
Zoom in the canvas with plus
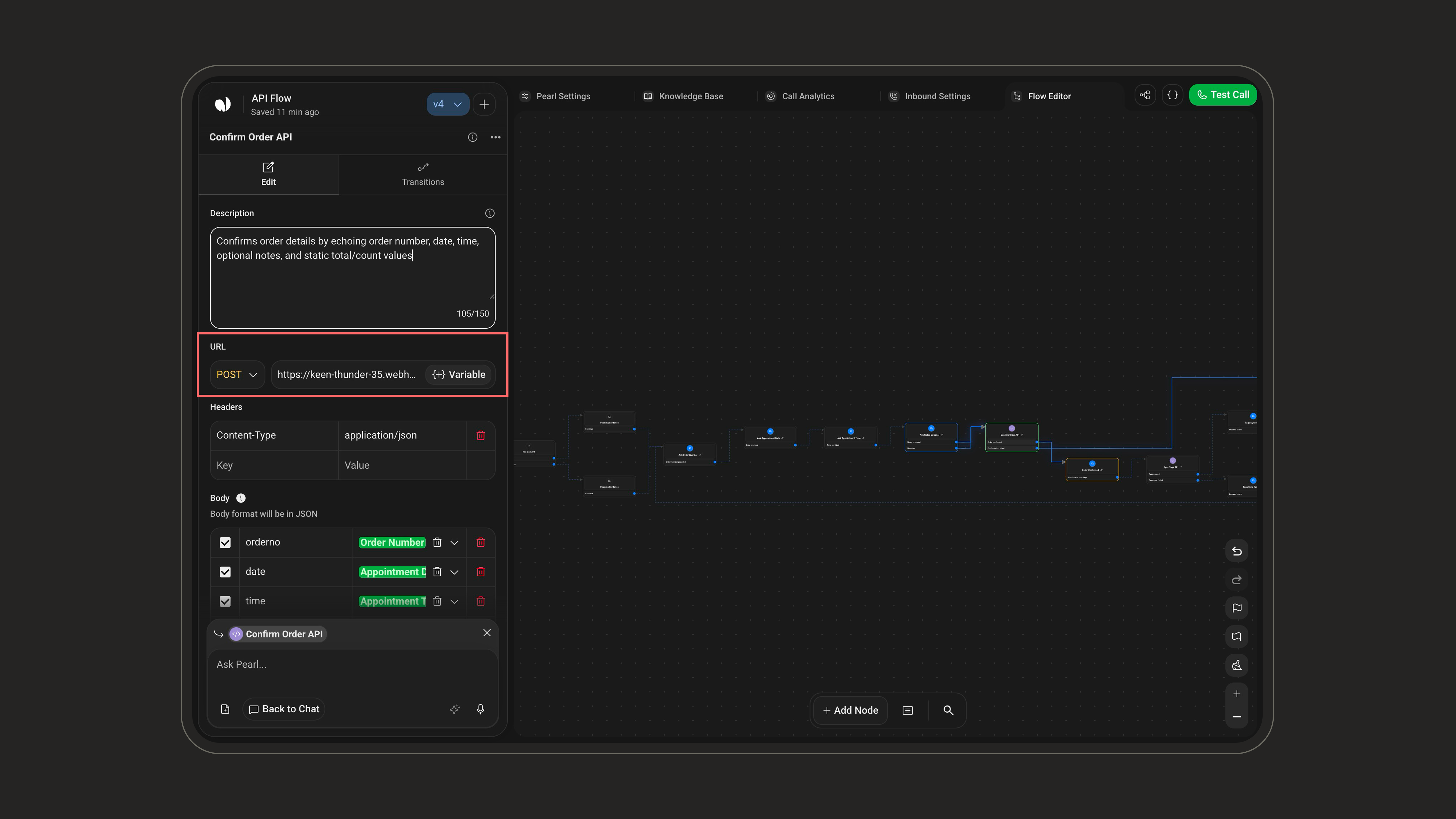(1237, 694)
